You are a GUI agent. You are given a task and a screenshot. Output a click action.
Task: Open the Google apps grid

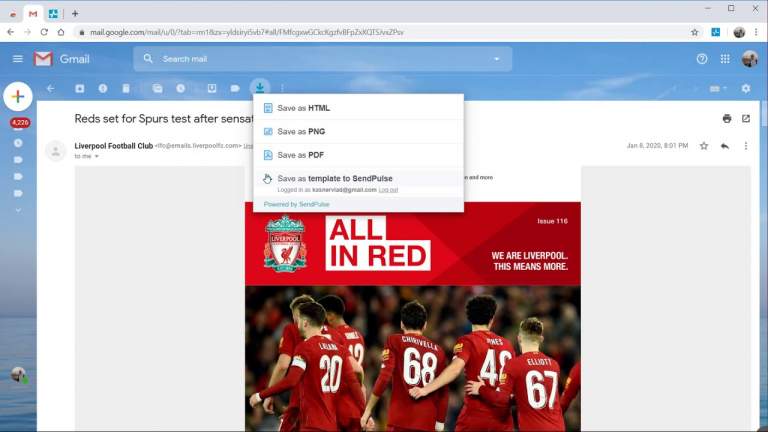point(725,59)
